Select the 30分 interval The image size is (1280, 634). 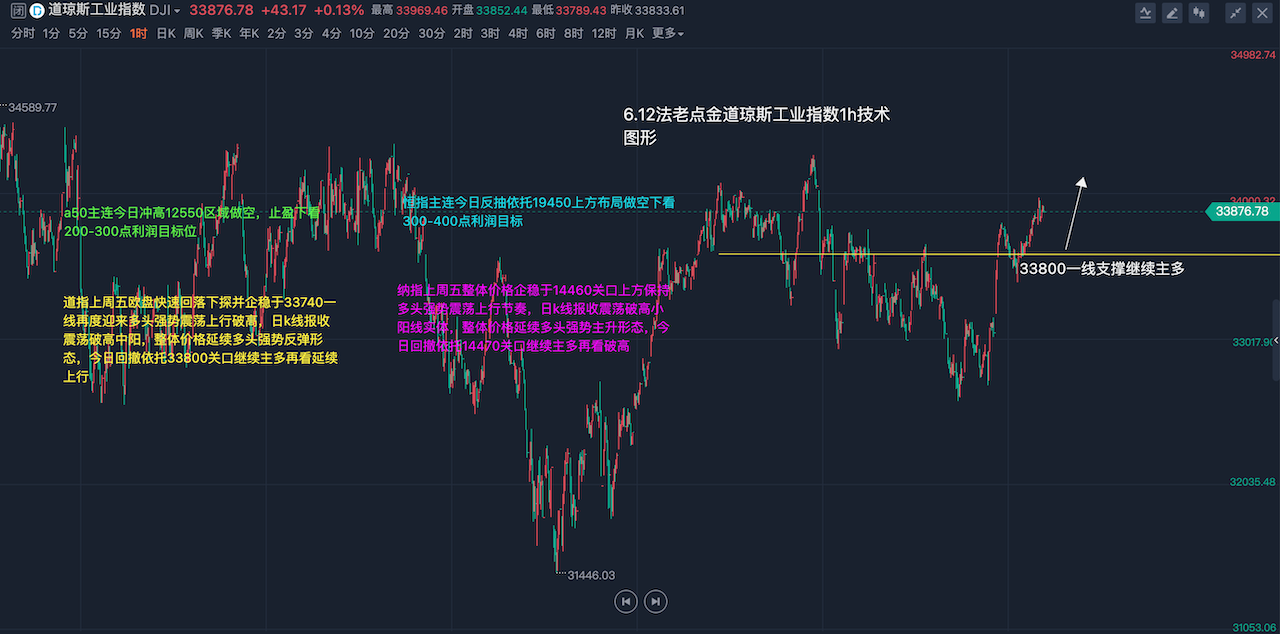pos(432,33)
